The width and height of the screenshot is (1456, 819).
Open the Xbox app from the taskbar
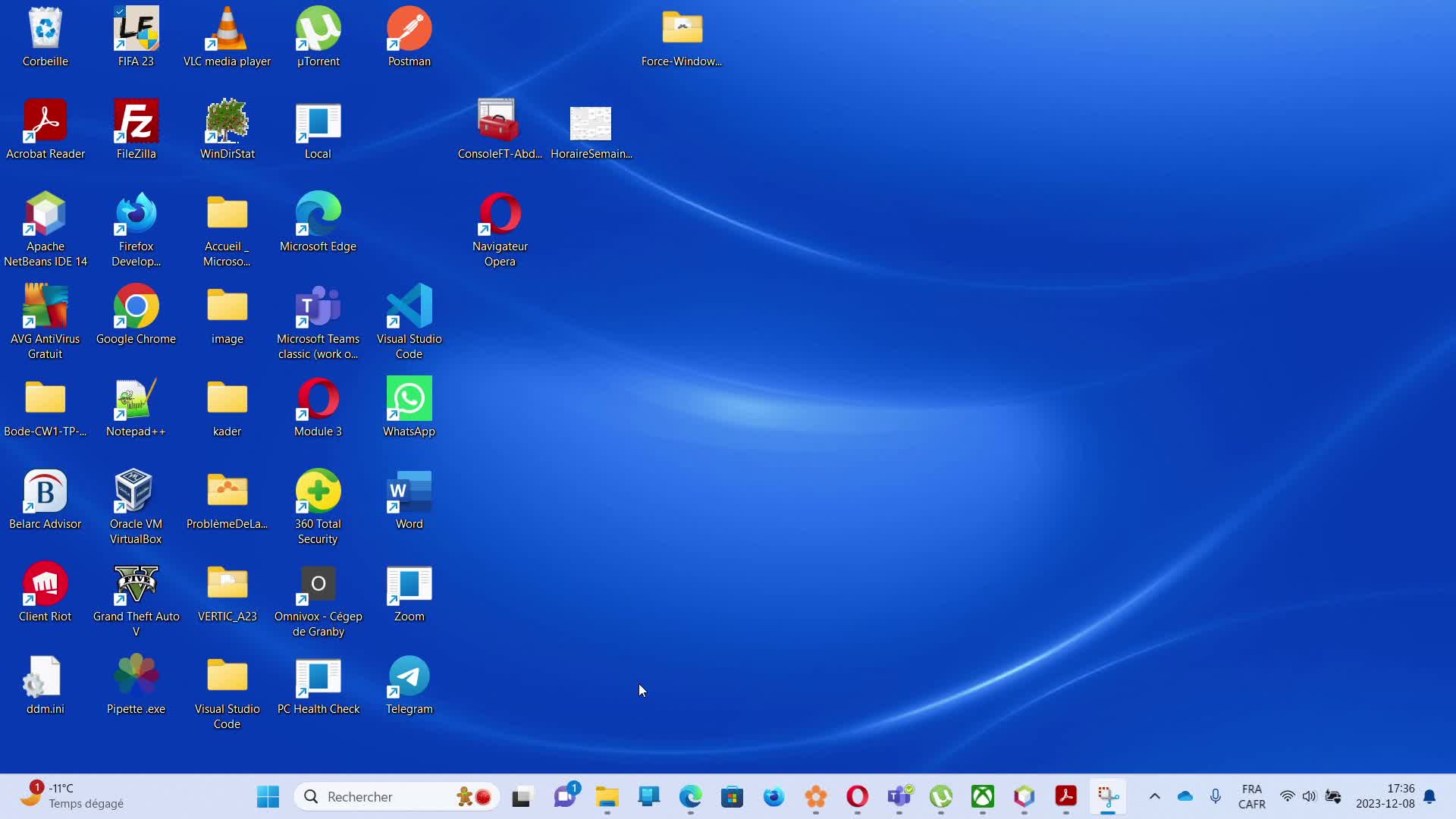[983, 796]
